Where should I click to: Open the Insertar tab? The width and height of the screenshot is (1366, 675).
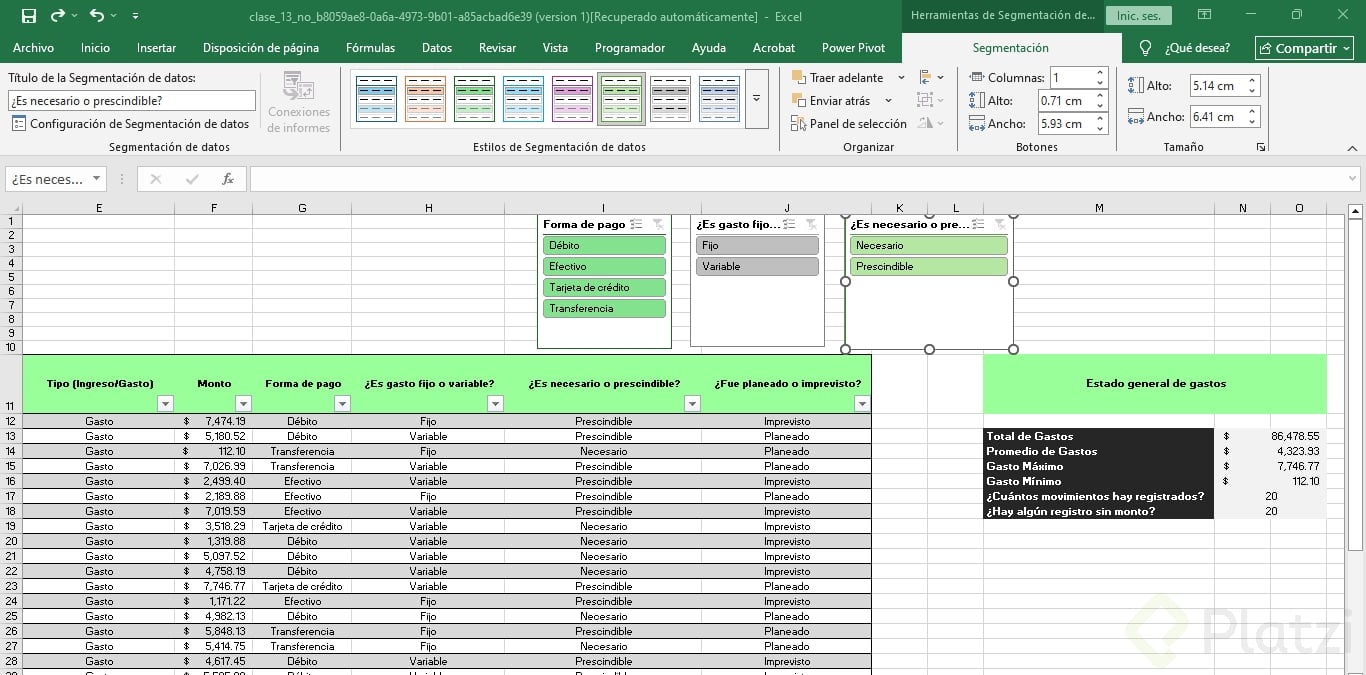156,48
